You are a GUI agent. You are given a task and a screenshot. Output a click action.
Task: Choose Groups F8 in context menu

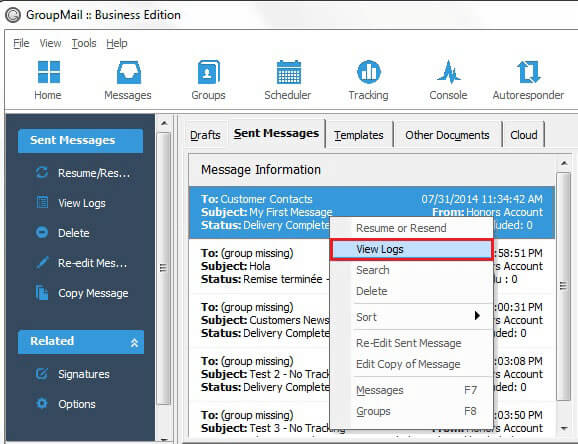(x=411, y=411)
